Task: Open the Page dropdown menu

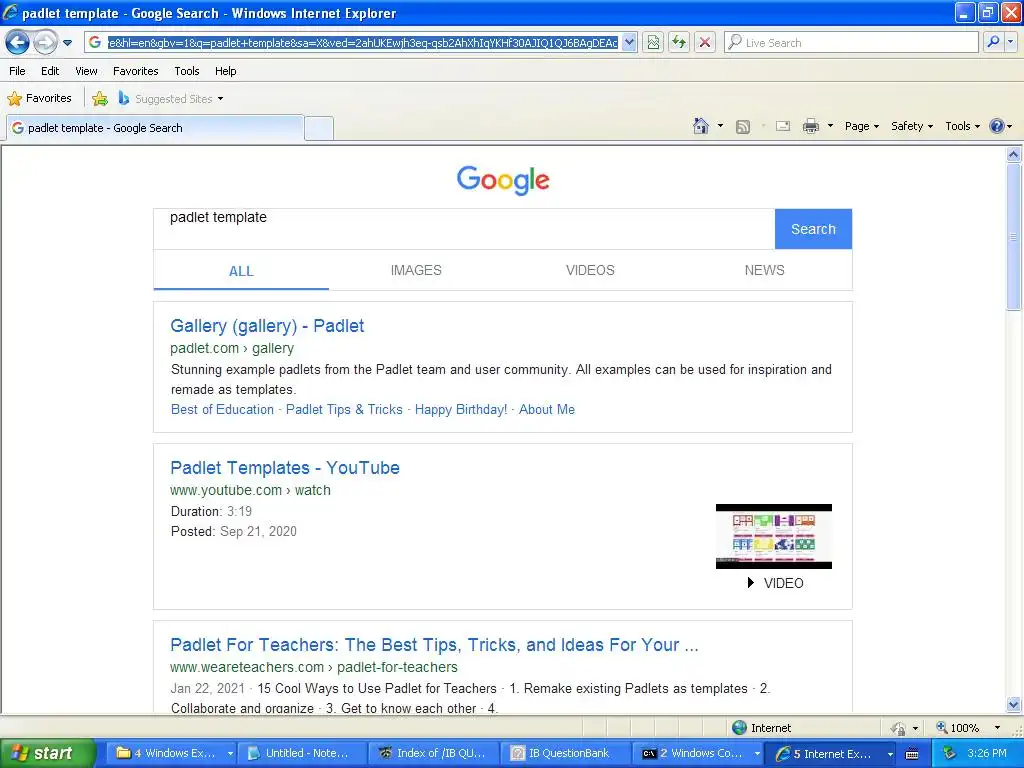Action: pyautogui.click(x=861, y=126)
